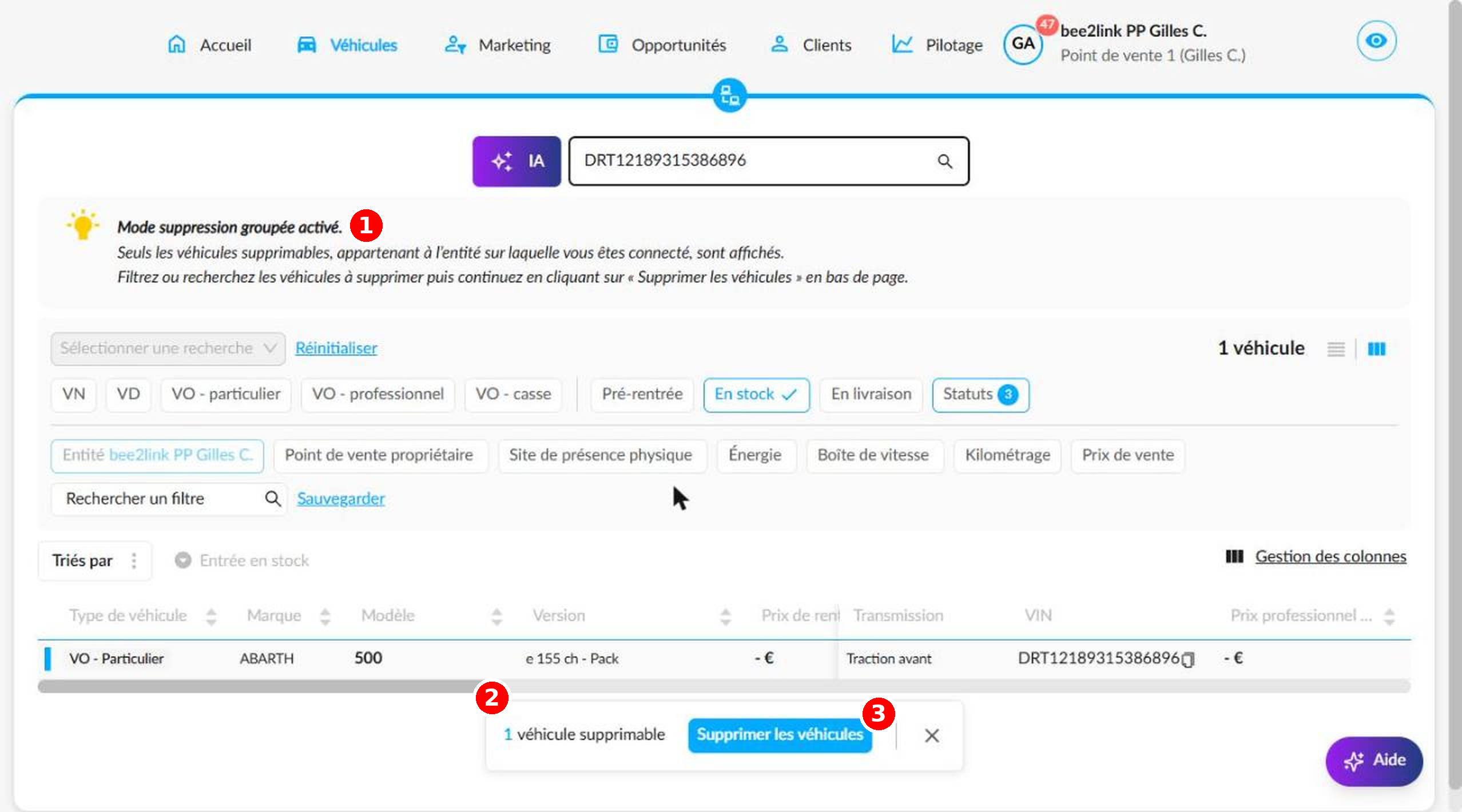This screenshot has height=812, width=1462.
Task: Open the Prix de vente filter
Action: pyautogui.click(x=1128, y=455)
